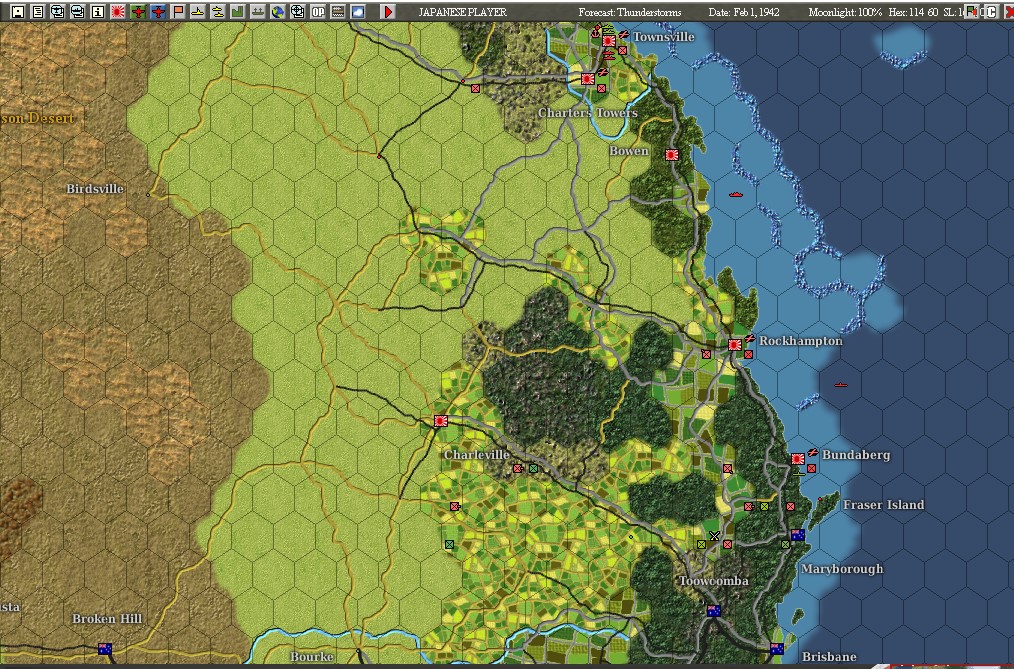Click the Toowoomba town label
The image size is (1014, 669).
(x=714, y=580)
